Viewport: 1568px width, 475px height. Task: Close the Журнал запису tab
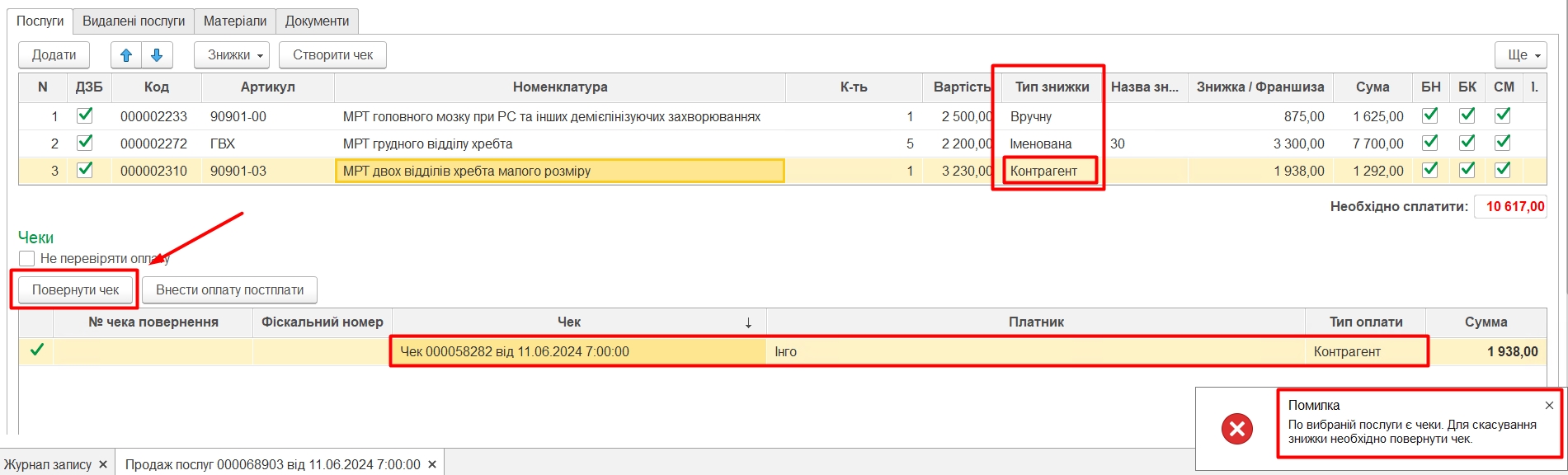(103, 464)
